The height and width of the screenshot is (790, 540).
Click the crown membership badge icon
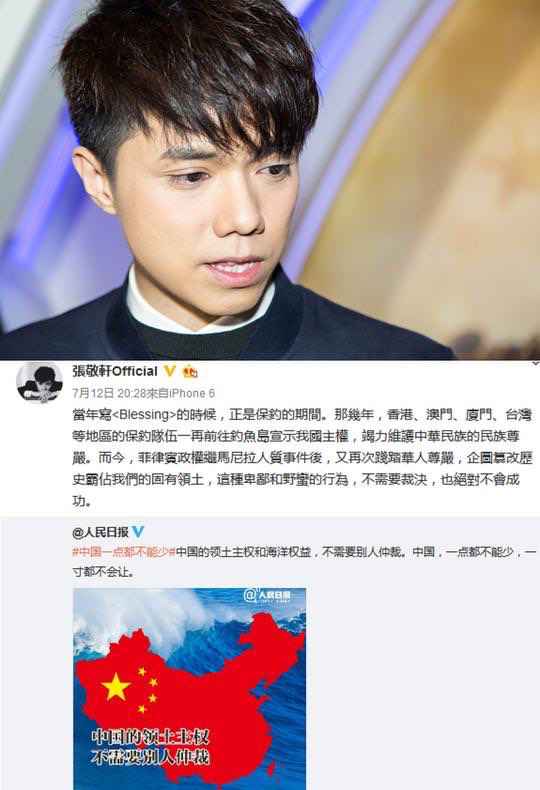tap(190, 371)
